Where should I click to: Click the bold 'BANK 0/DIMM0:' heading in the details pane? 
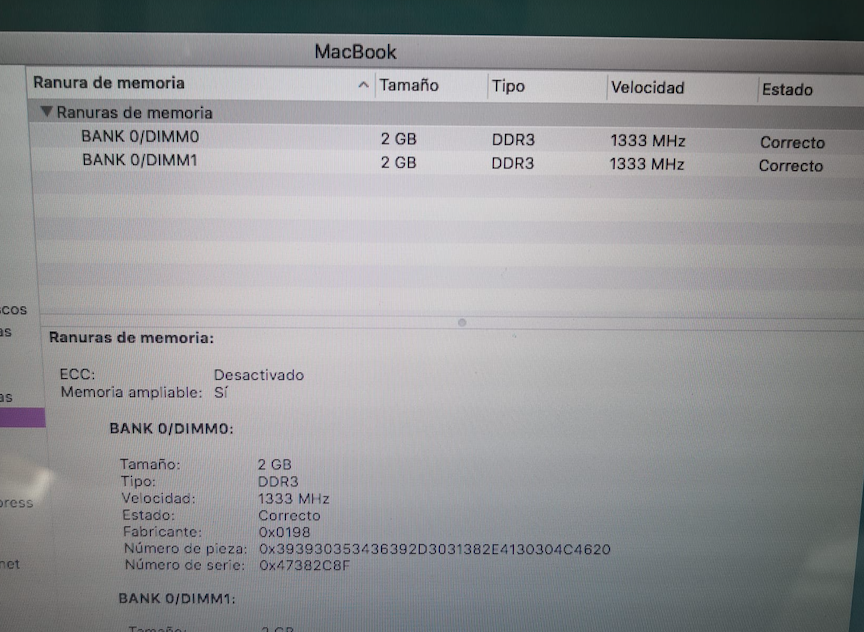click(x=171, y=429)
